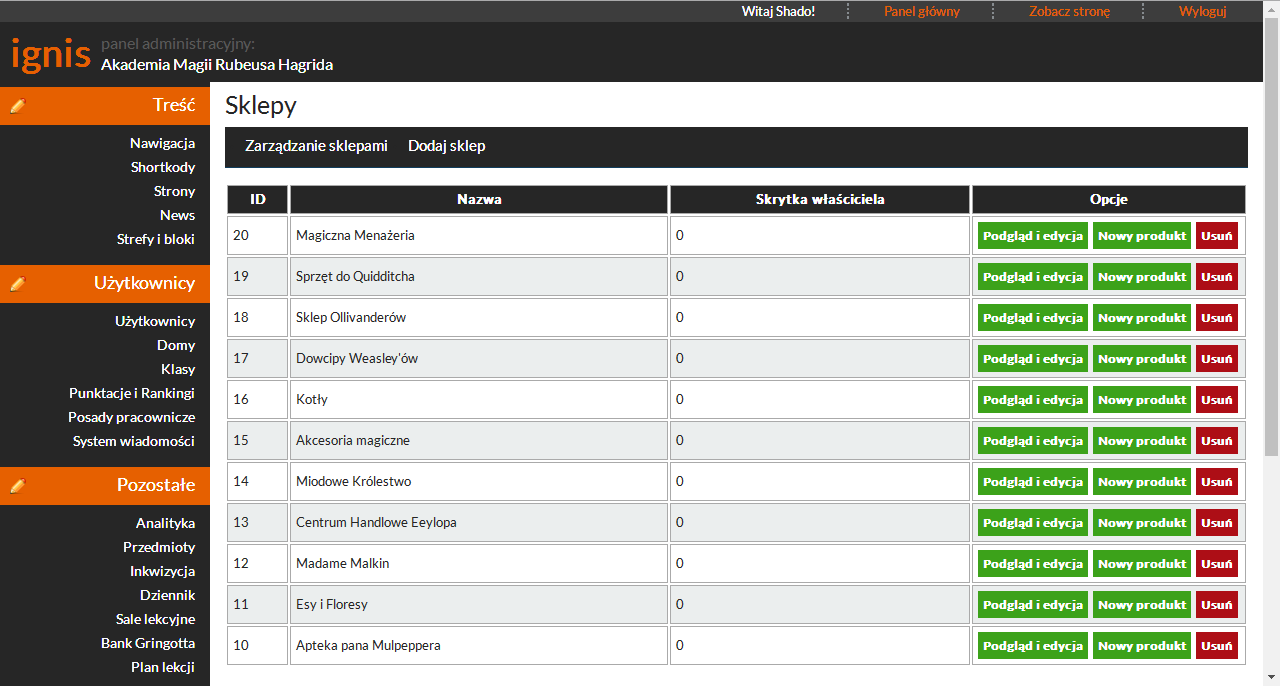
Task: Click the vertical page scrollbar
Action: point(1271,240)
